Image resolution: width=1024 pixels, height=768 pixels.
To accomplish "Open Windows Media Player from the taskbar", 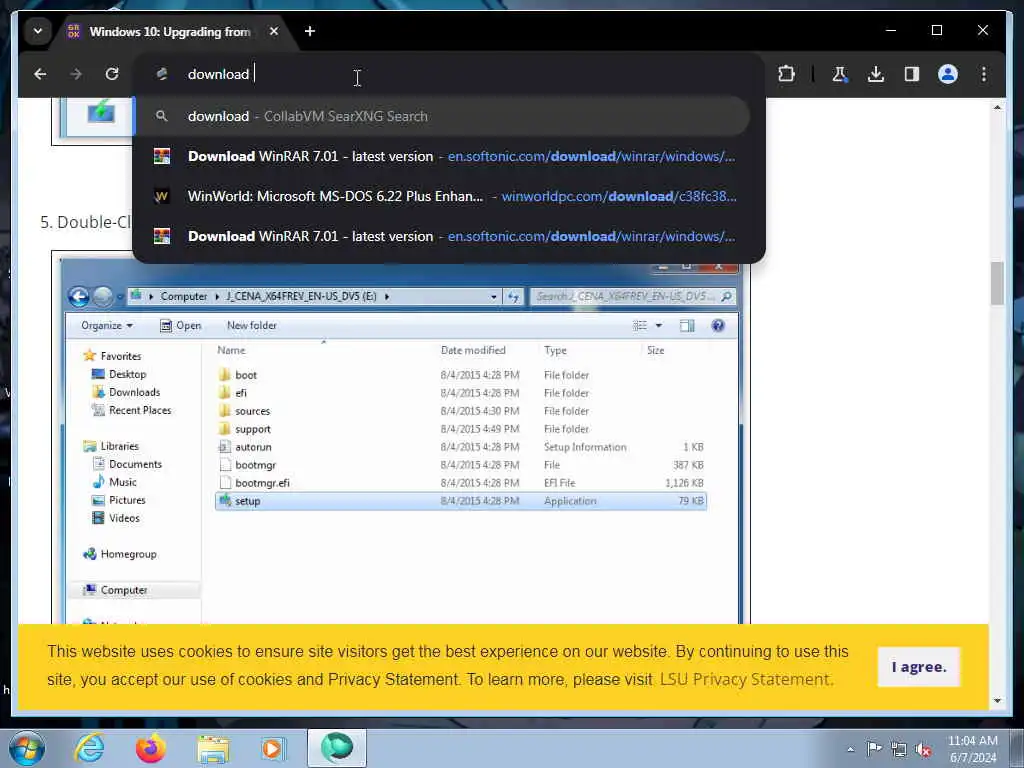I will (x=274, y=748).
